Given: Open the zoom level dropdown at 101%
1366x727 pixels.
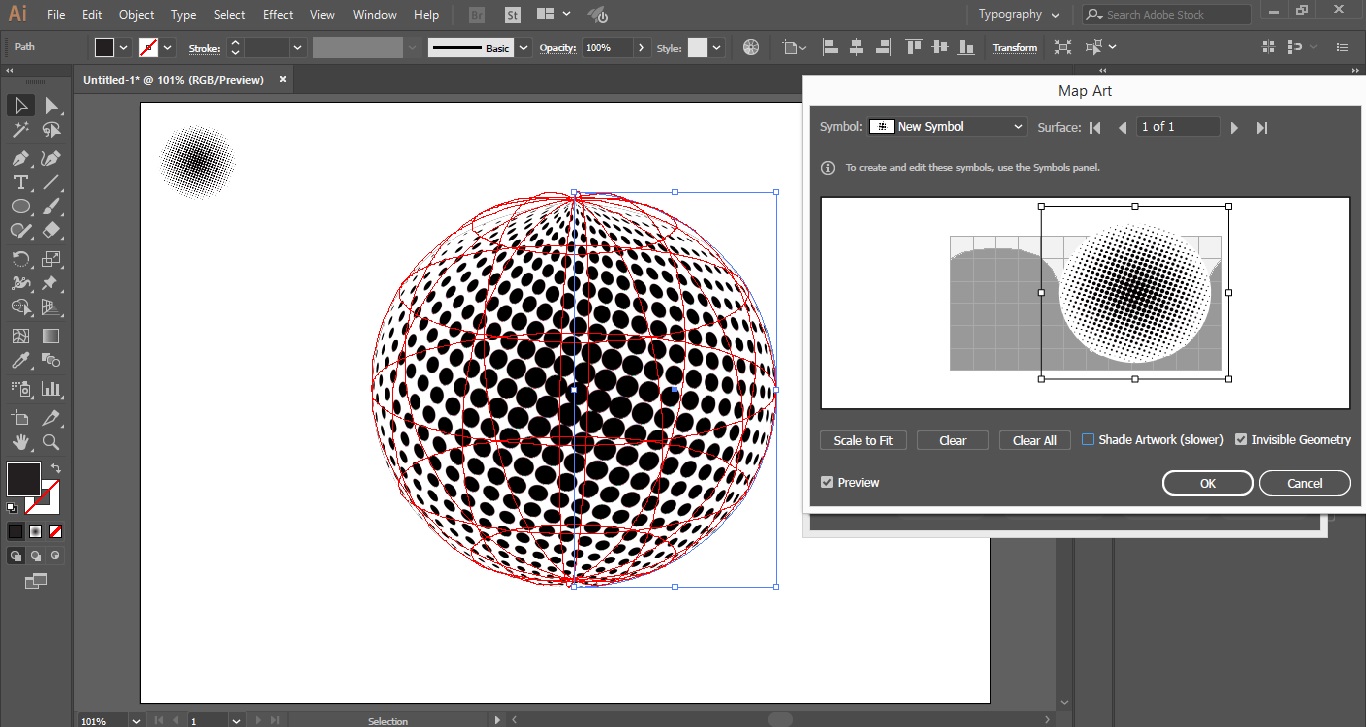Looking at the screenshot, I should pyautogui.click(x=135, y=720).
